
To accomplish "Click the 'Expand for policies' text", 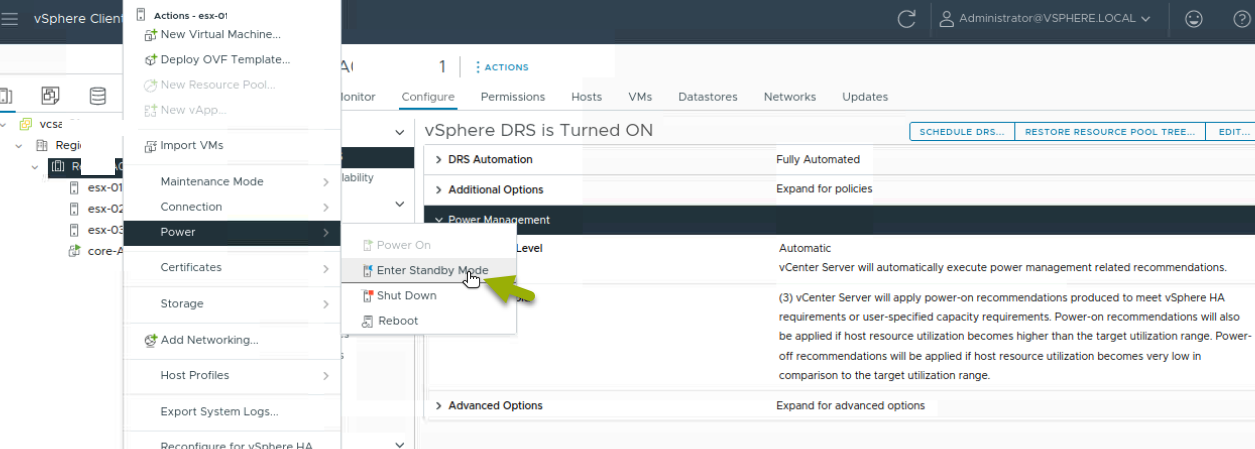I will [824, 190].
